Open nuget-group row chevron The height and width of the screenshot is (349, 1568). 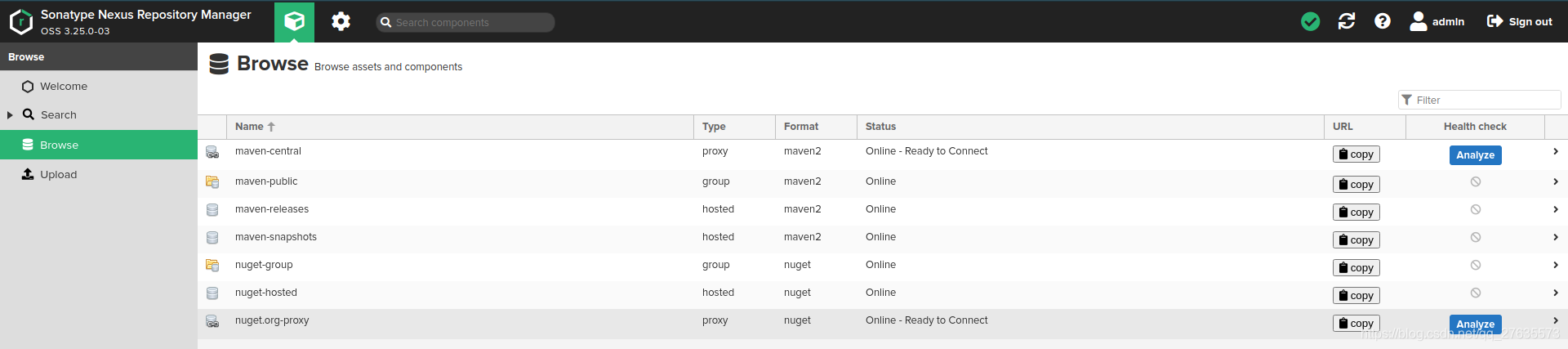(1556, 265)
